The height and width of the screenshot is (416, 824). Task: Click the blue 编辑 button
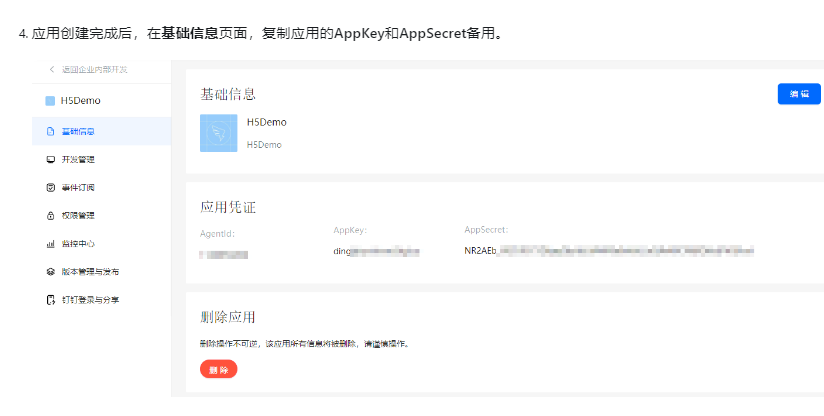click(x=799, y=94)
